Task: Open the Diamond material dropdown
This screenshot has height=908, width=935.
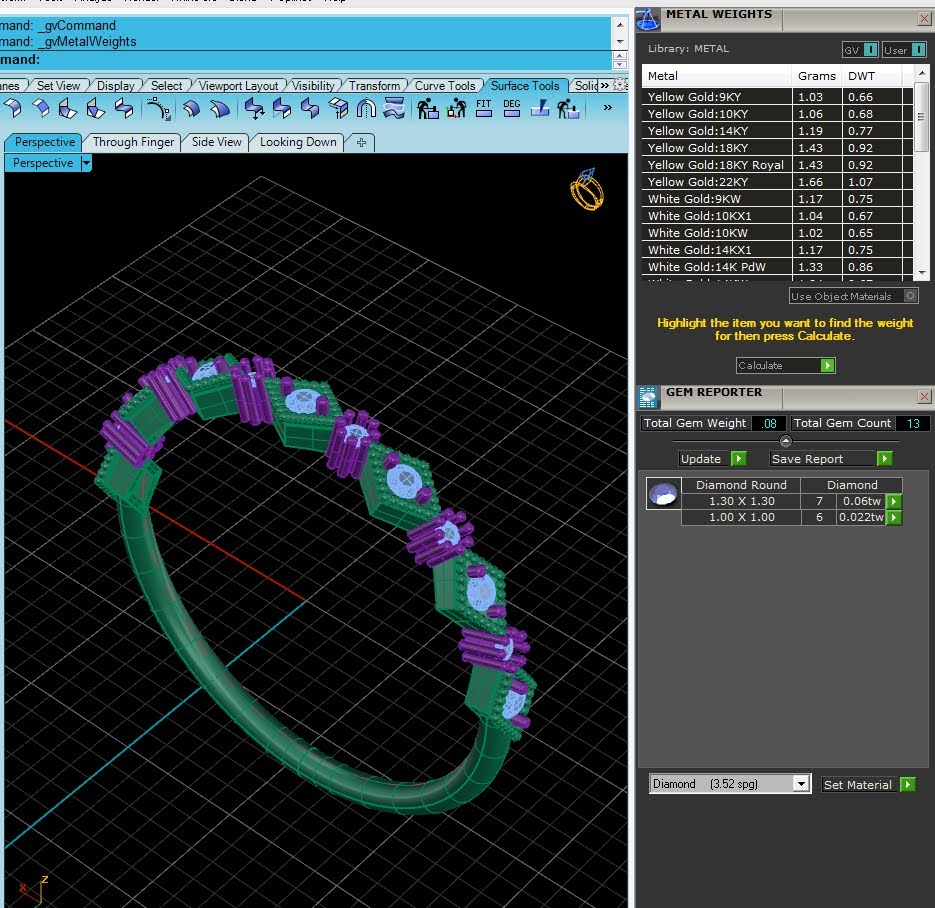Action: point(801,783)
